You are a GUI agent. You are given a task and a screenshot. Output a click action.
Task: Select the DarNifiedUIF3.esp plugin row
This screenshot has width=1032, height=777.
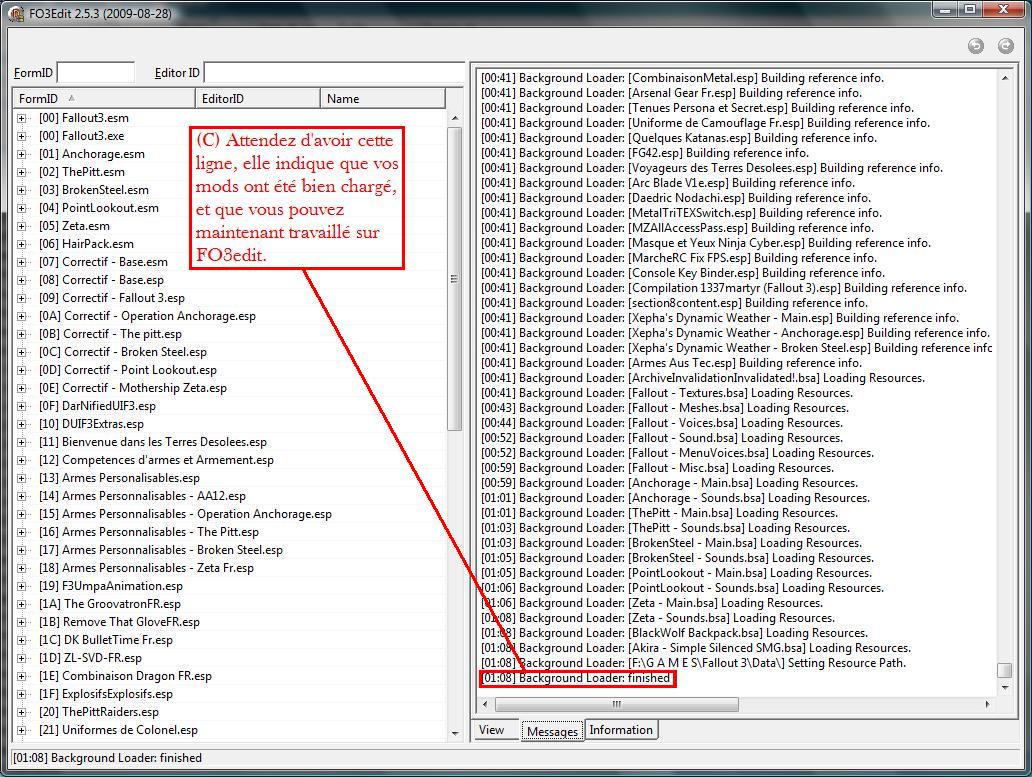click(x=108, y=406)
